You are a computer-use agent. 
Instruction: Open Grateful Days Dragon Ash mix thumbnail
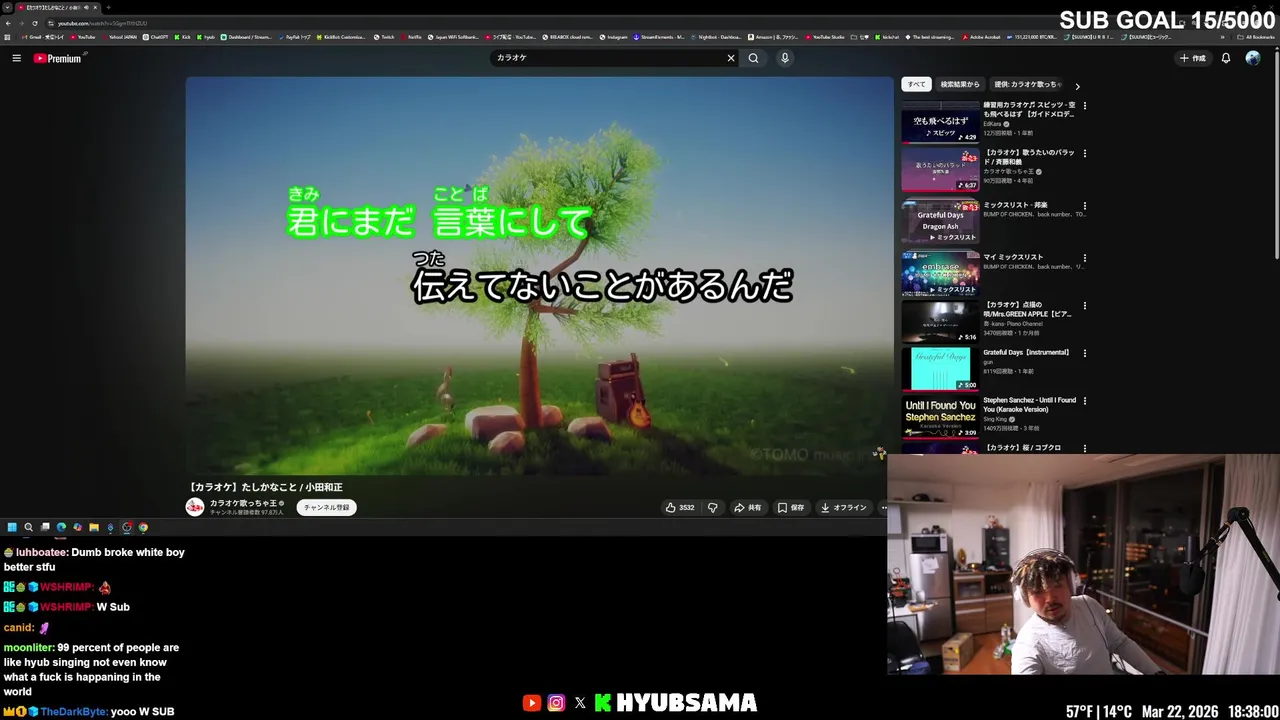coord(940,221)
